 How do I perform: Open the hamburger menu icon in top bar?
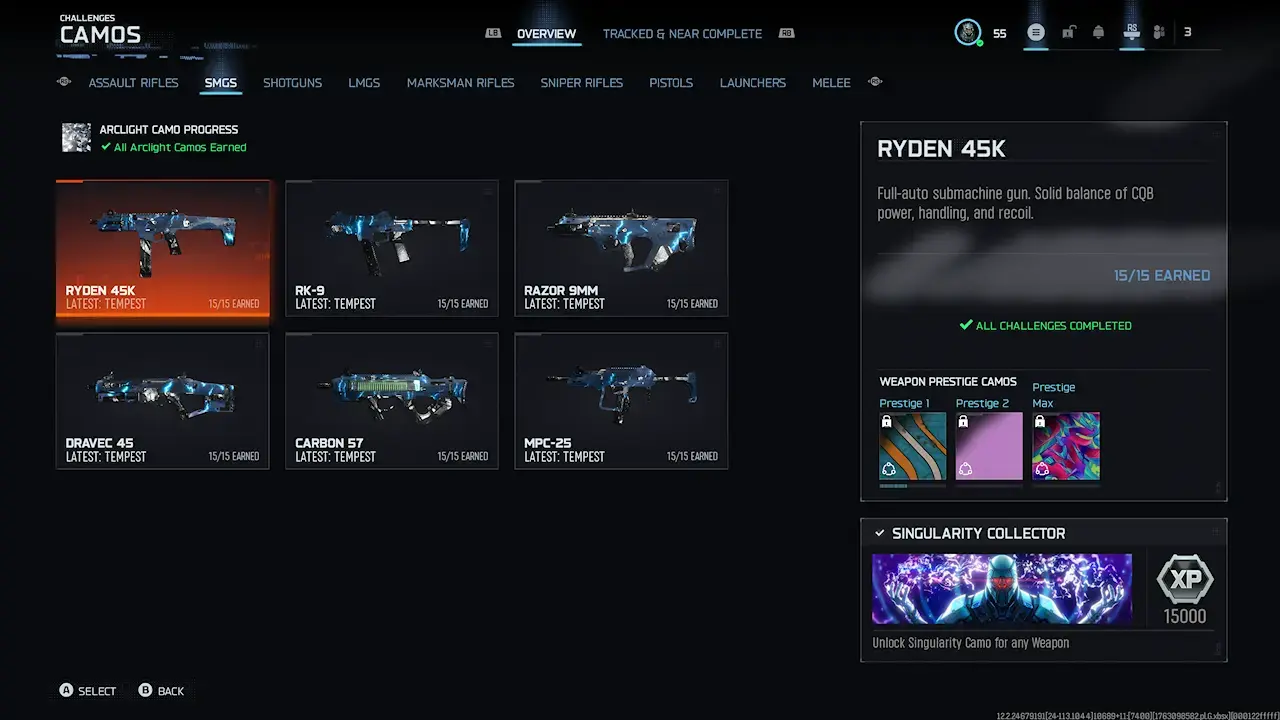point(1036,32)
